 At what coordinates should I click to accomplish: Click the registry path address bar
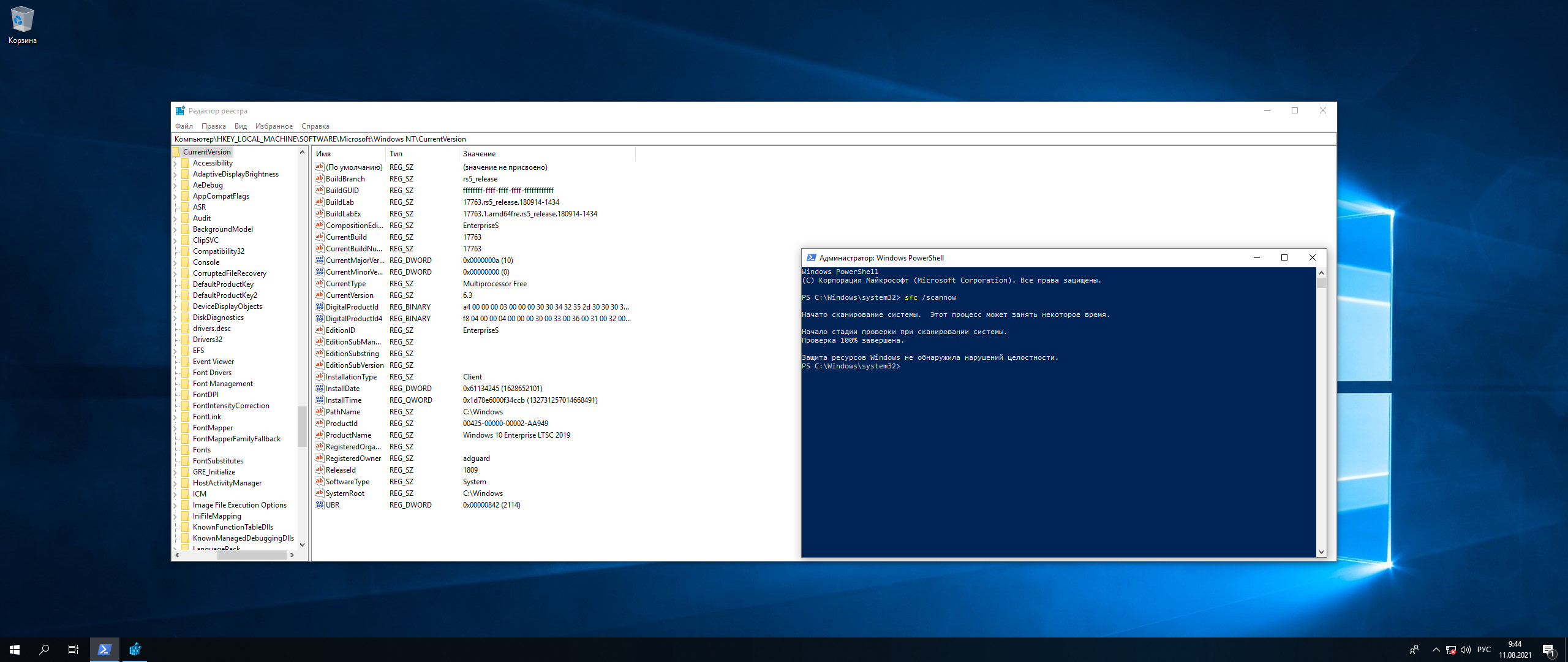(753, 139)
